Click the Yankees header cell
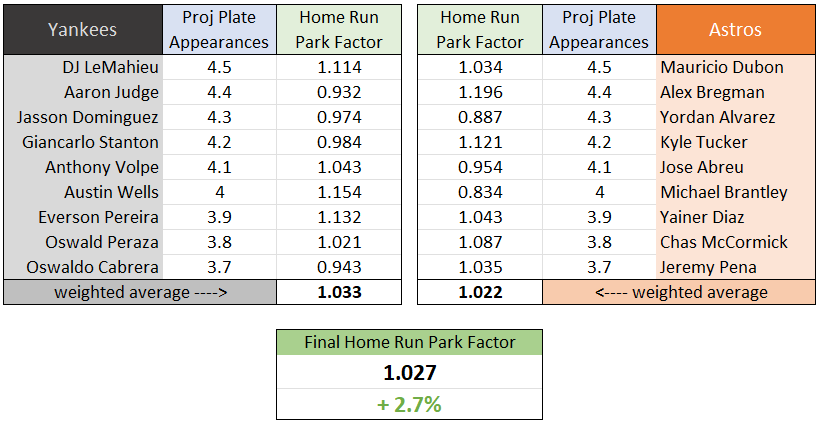This screenshot has height=422, width=818. coord(82,29)
